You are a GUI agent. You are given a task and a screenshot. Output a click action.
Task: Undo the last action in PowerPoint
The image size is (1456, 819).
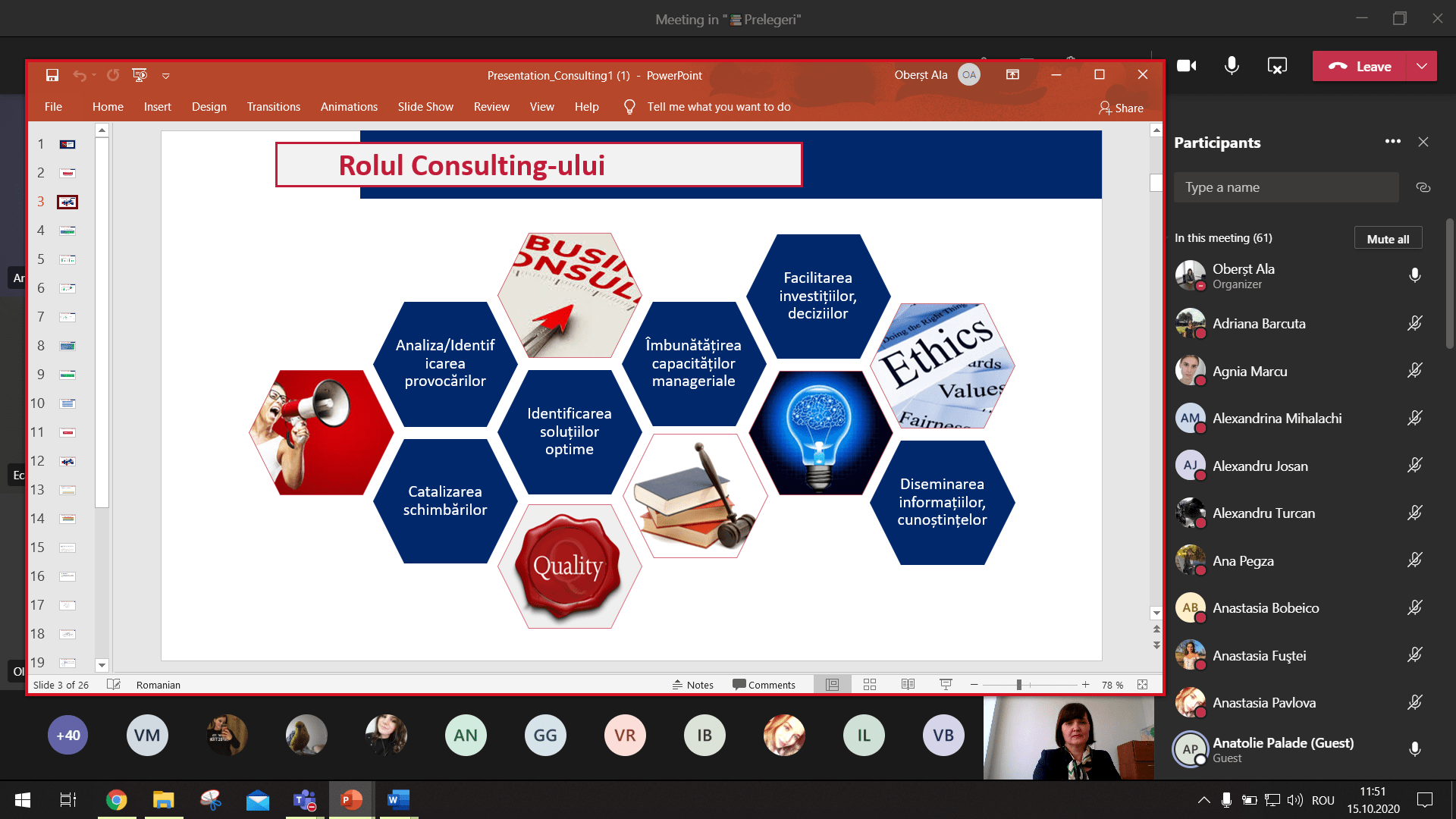79,75
